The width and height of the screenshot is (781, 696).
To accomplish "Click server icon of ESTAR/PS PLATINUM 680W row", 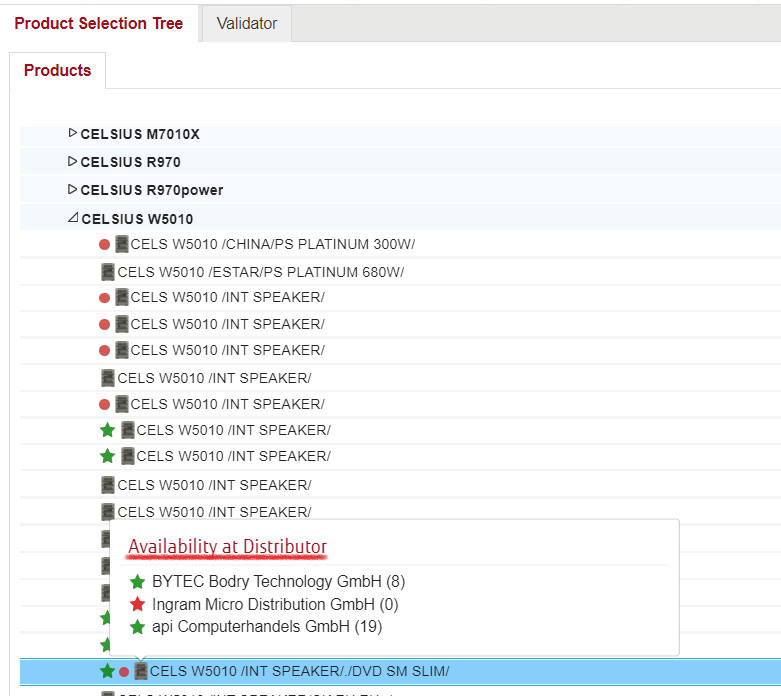I will [108, 272].
